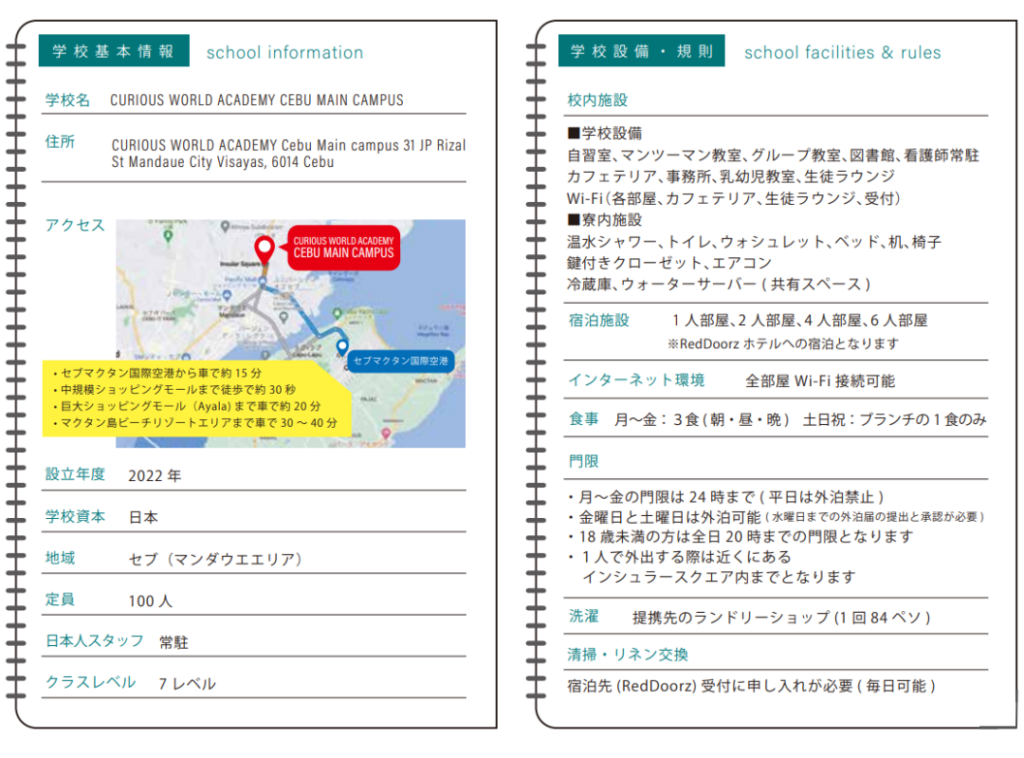Select the 学校設備・規則 teal header tab
Viewport: 1024px width, 758px height.
pyautogui.click(x=641, y=51)
